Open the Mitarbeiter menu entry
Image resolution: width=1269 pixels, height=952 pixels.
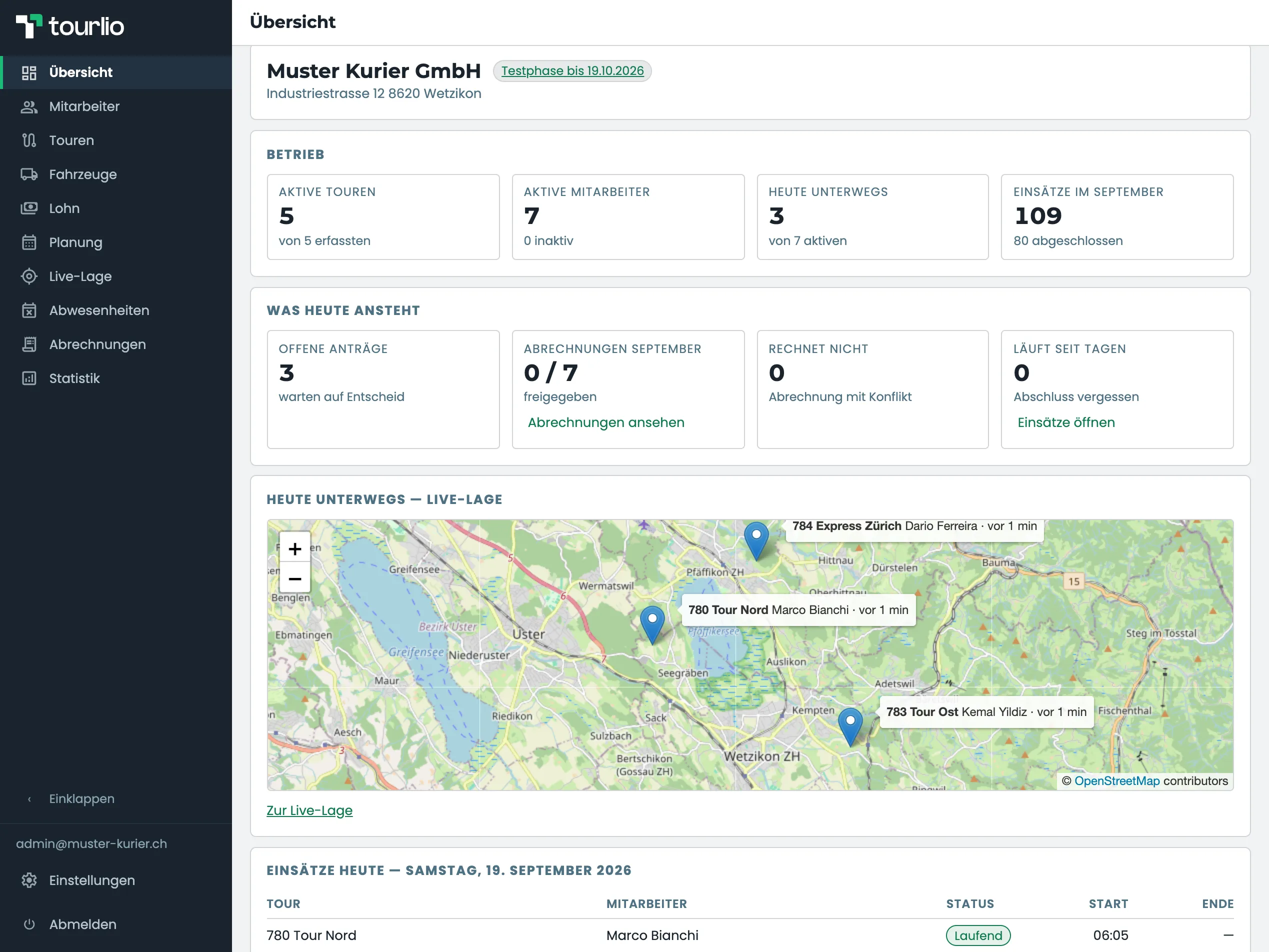pyautogui.click(x=116, y=106)
